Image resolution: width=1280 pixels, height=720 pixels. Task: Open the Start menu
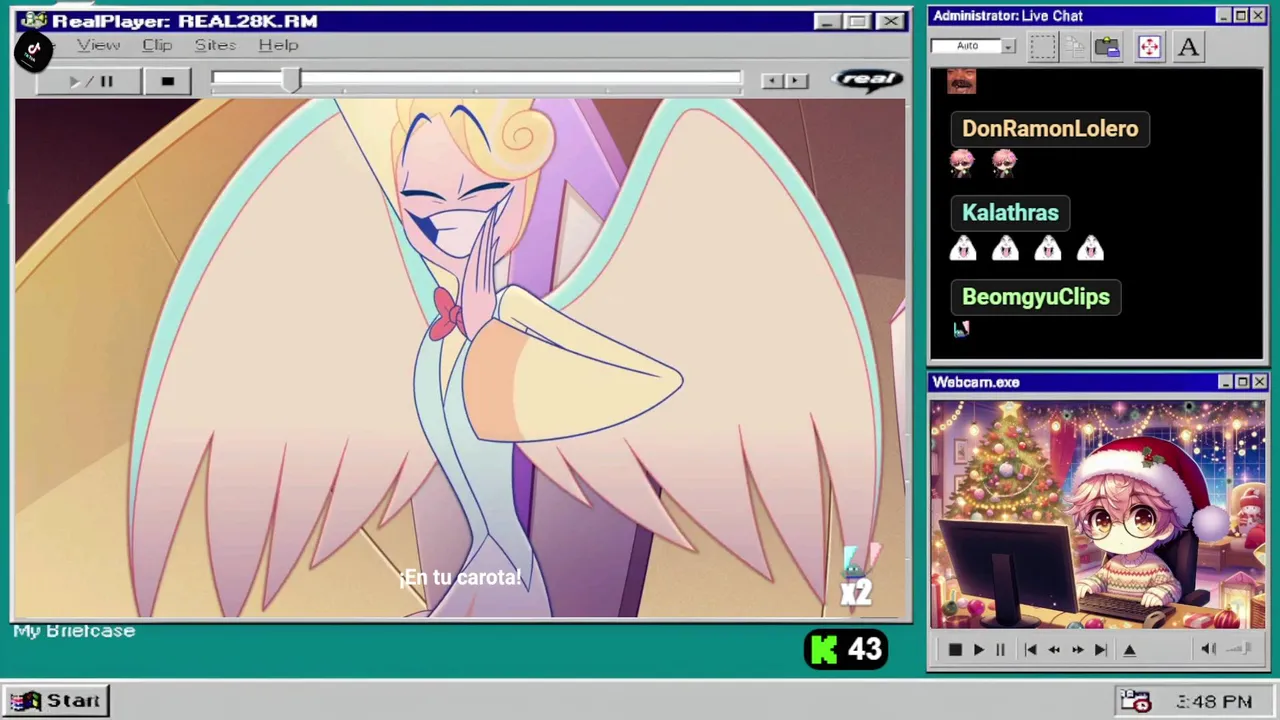56,701
